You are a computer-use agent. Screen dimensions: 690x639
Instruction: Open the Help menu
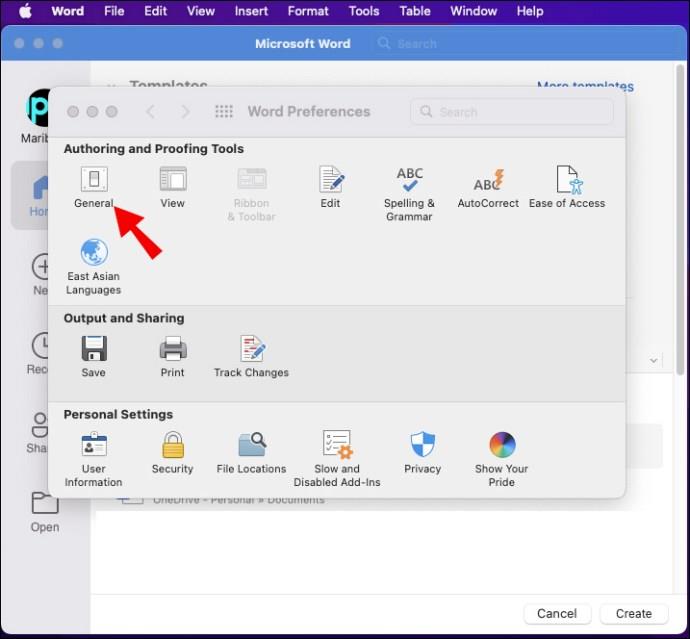530,11
